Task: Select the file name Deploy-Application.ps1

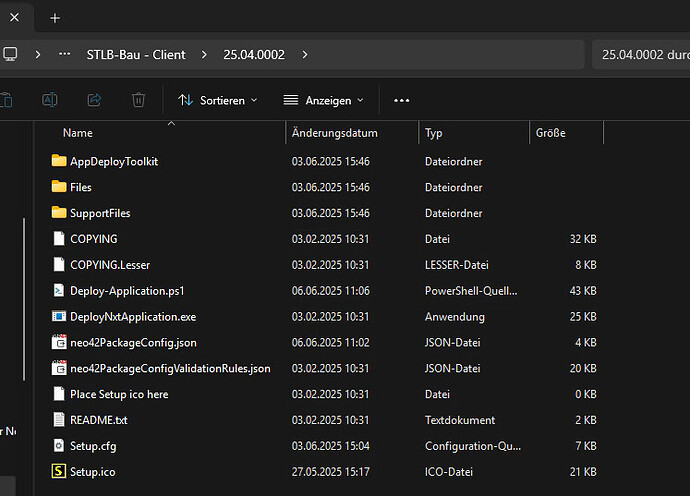Action: pos(127,291)
